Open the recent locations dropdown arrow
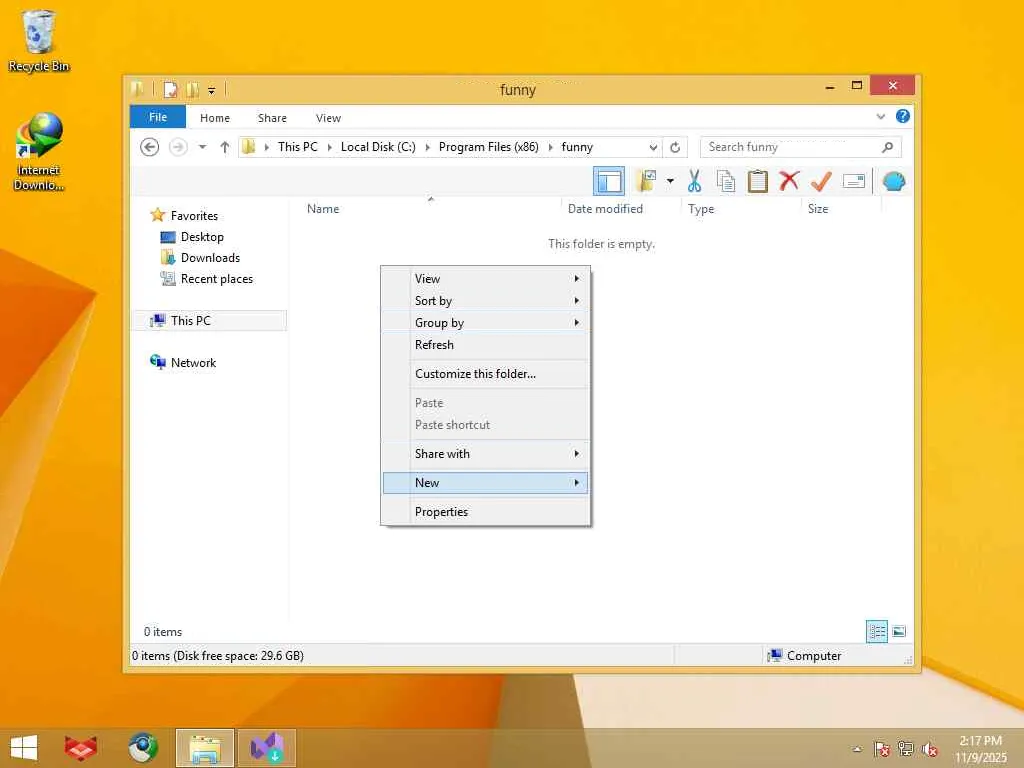 pyautogui.click(x=202, y=147)
